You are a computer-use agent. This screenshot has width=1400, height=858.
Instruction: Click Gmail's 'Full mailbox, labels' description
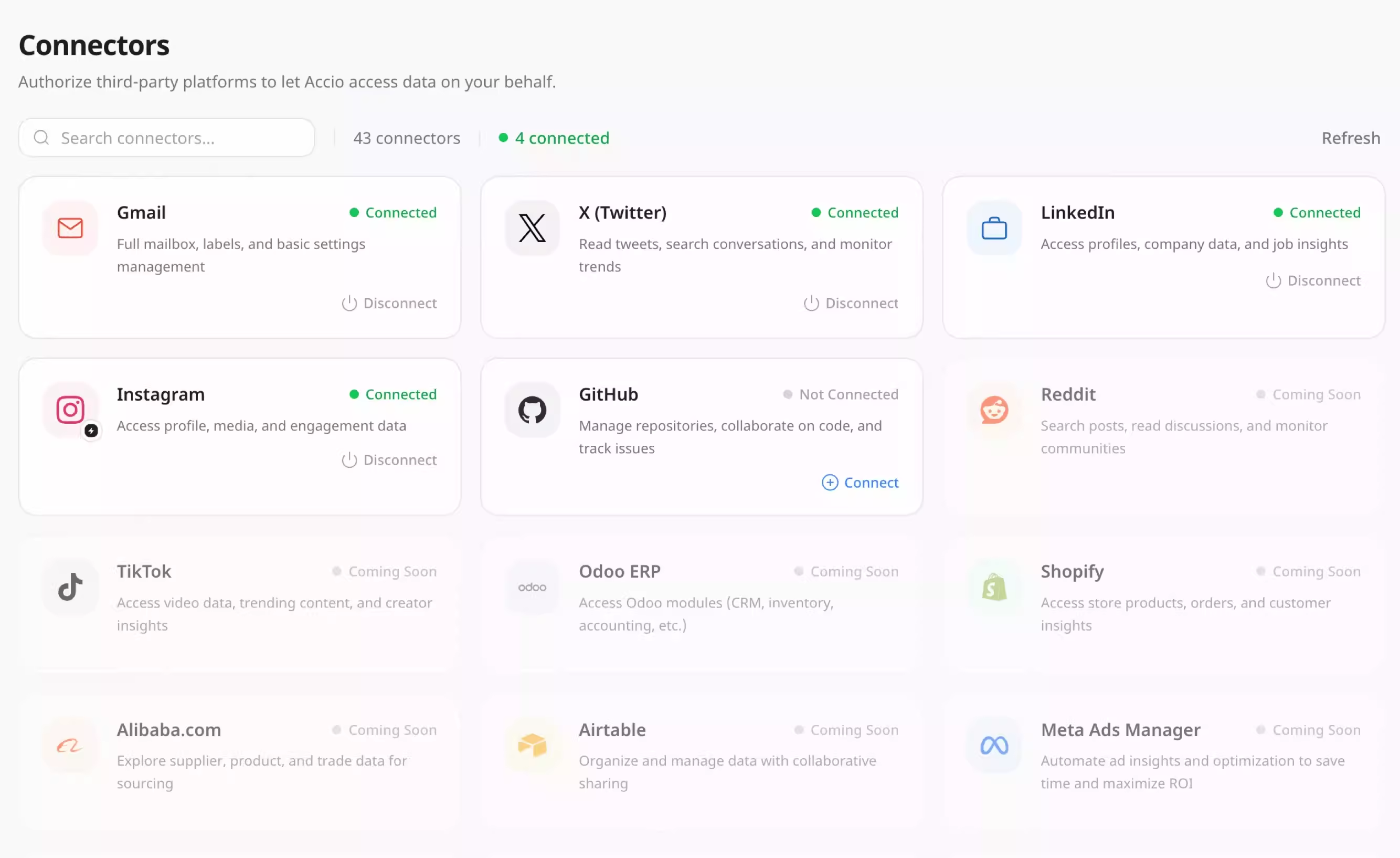241,255
